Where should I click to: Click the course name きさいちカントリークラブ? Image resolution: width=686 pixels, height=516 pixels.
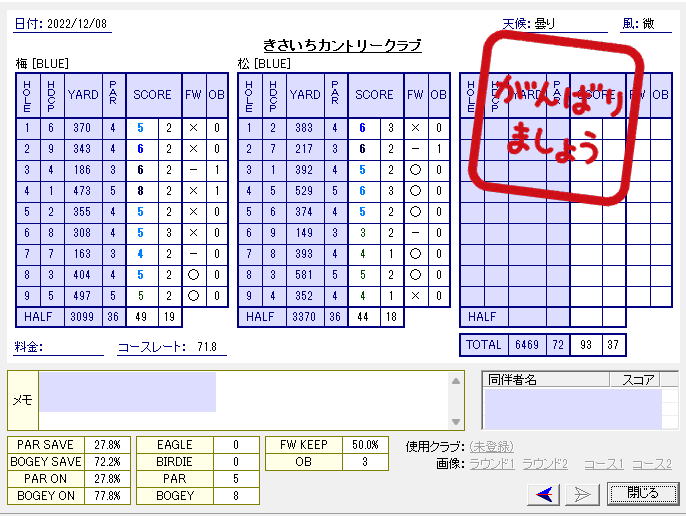coord(342,45)
